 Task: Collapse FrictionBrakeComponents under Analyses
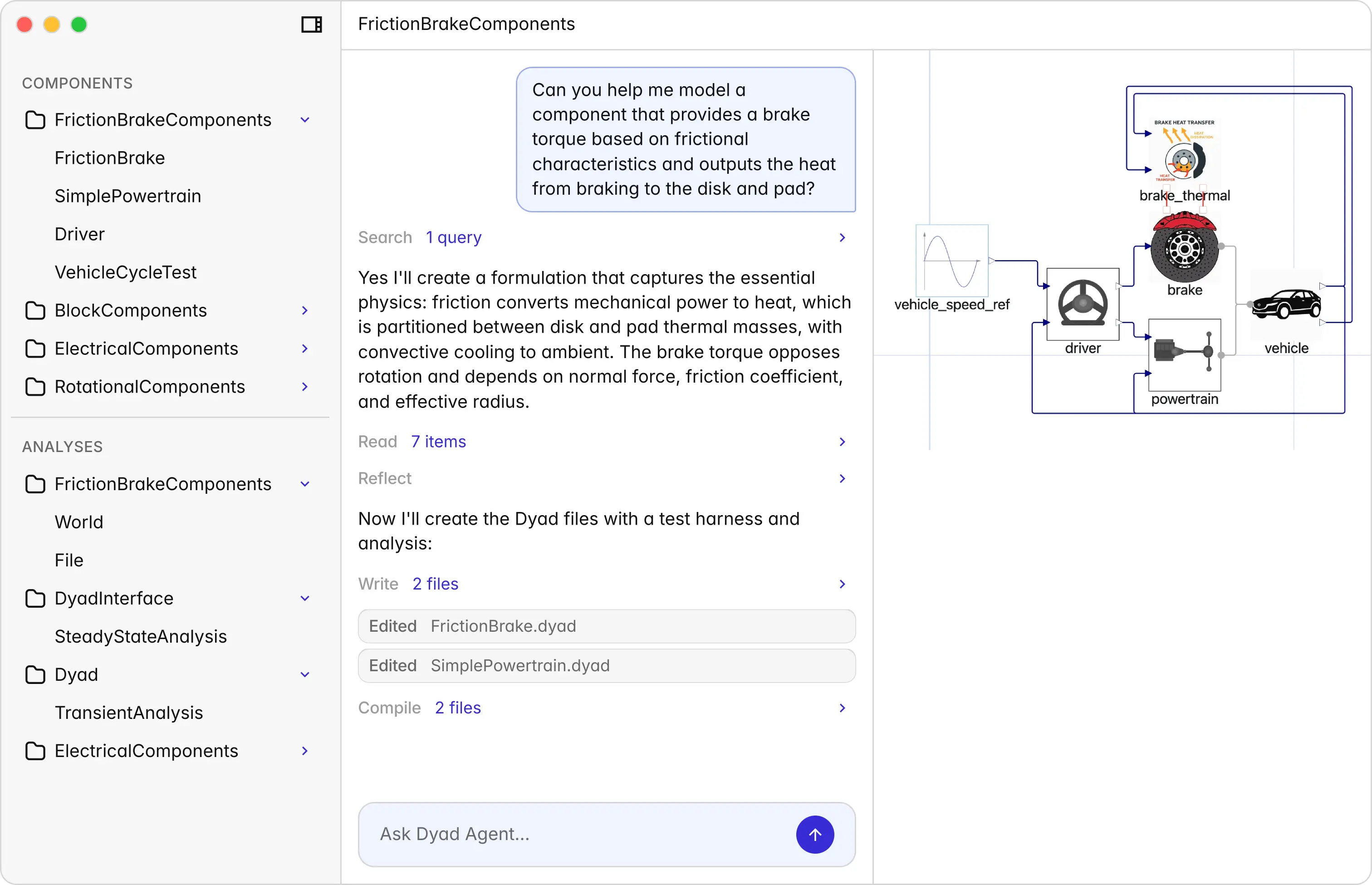(305, 484)
